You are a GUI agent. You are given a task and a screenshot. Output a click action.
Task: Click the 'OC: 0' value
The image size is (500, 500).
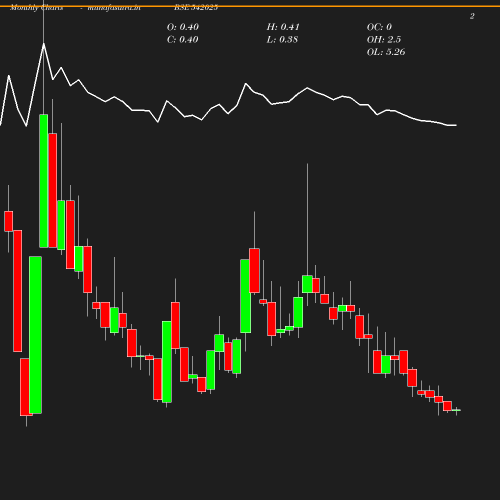tap(379, 27)
